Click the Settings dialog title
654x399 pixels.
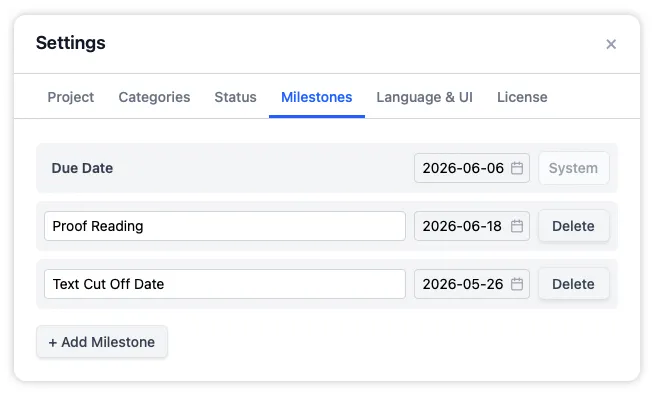point(70,43)
